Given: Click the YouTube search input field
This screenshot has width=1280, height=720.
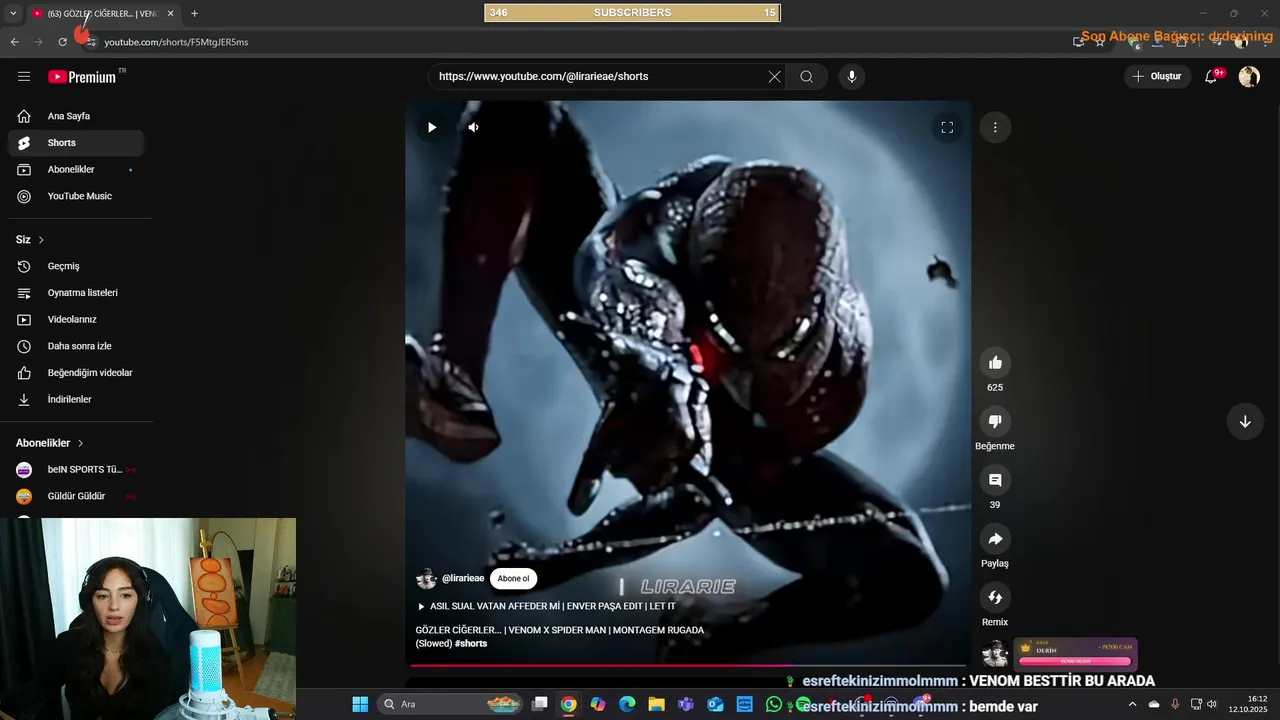Looking at the screenshot, I should pos(598,76).
